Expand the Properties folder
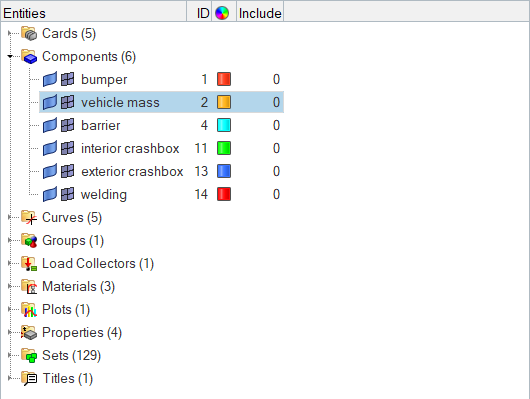 tap(10, 332)
